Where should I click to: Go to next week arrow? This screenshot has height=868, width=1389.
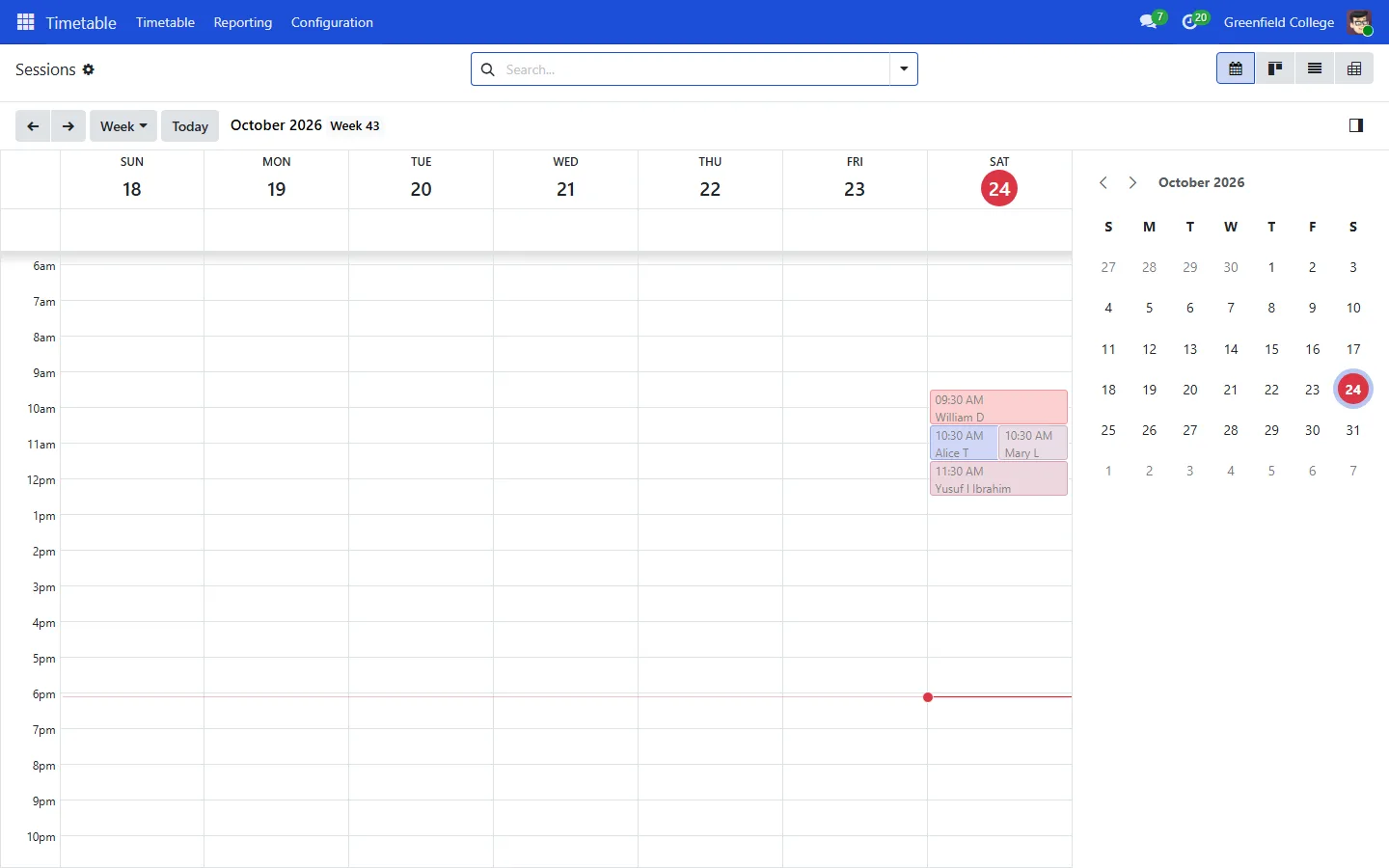point(68,126)
